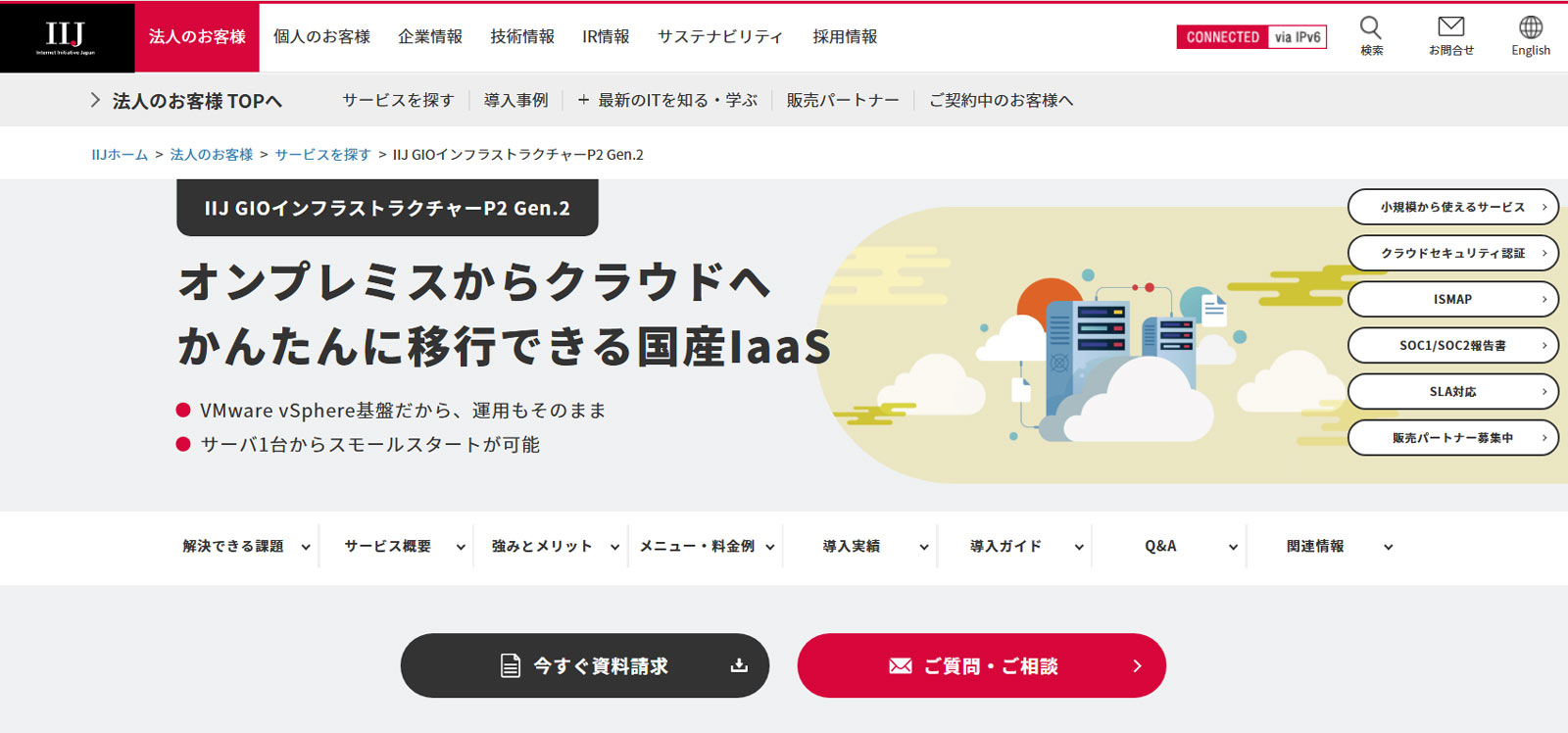Open 企業情報 menu
The height and width of the screenshot is (733, 1568).
pos(430,37)
